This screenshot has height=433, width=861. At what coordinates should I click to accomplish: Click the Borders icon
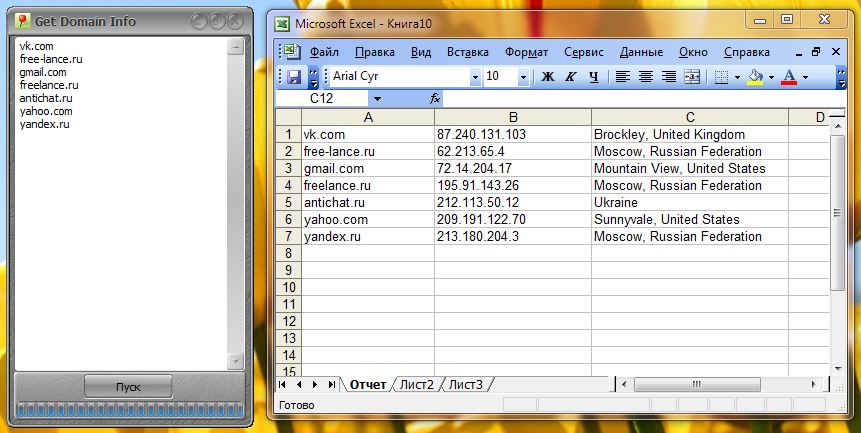coord(722,77)
